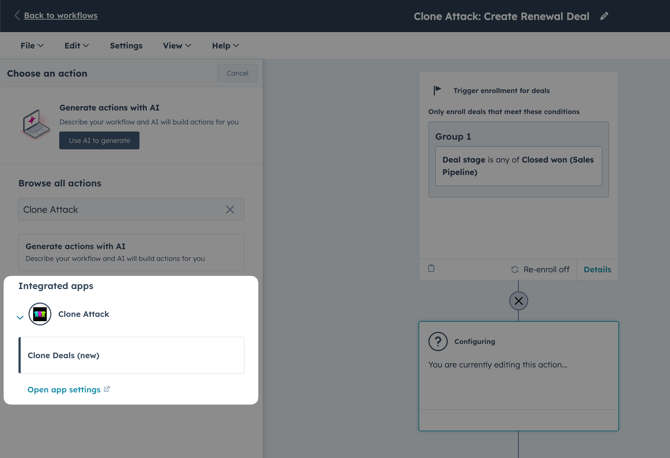Clear the Clone Attack search text
Viewport: 670px width, 458px height.
coord(230,210)
